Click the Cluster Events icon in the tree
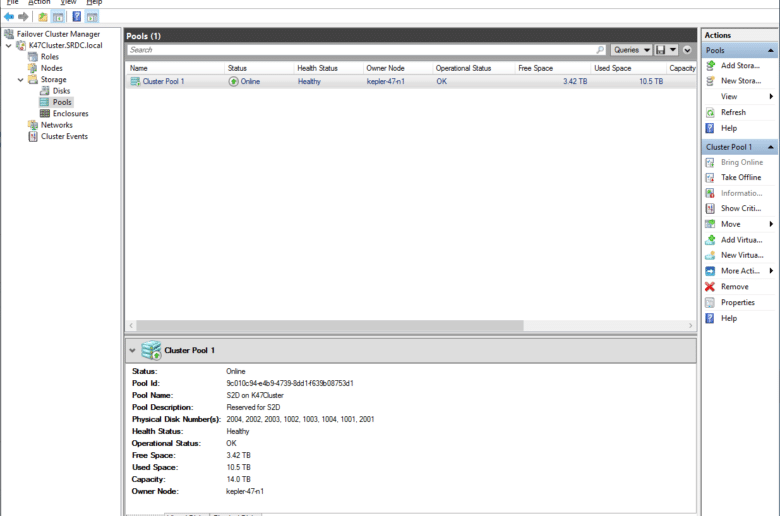Image resolution: width=780 pixels, height=516 pixels. [x=33, y=136]
